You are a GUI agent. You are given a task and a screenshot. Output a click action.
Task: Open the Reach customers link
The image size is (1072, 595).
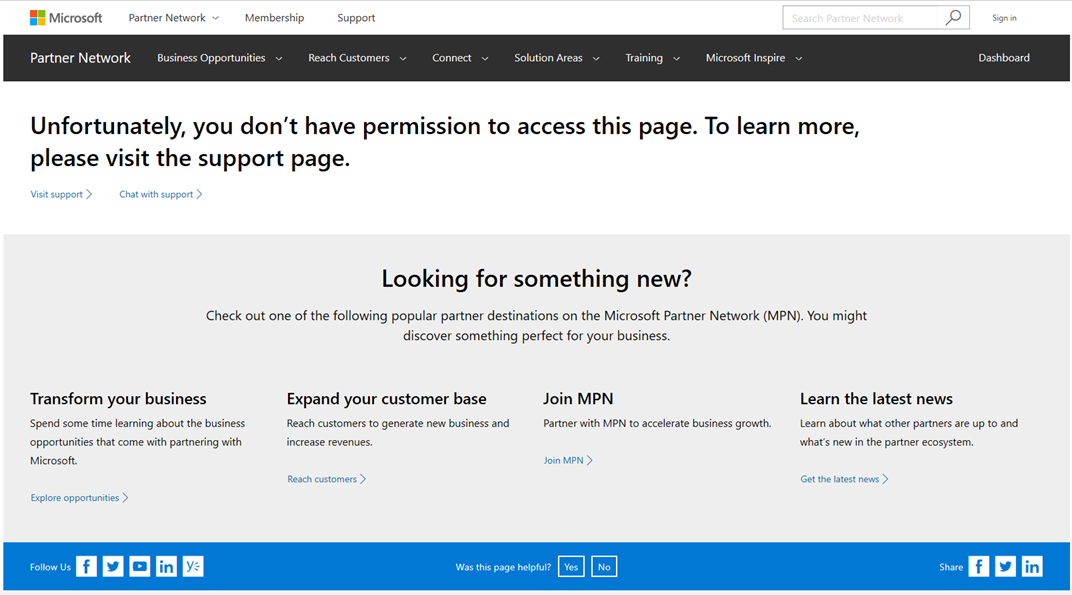(326, 479)
